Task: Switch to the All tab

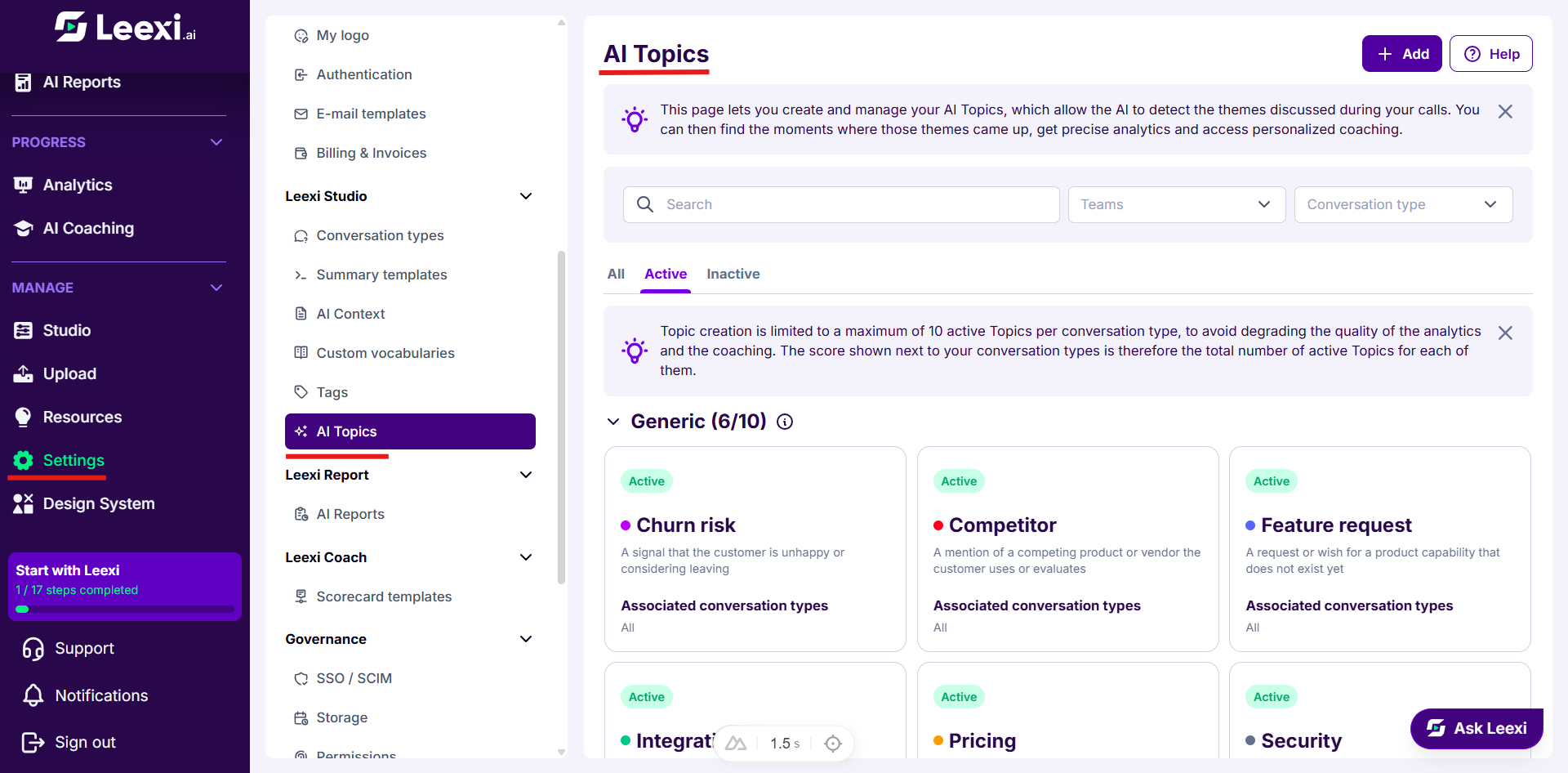Action: (616, 274)
